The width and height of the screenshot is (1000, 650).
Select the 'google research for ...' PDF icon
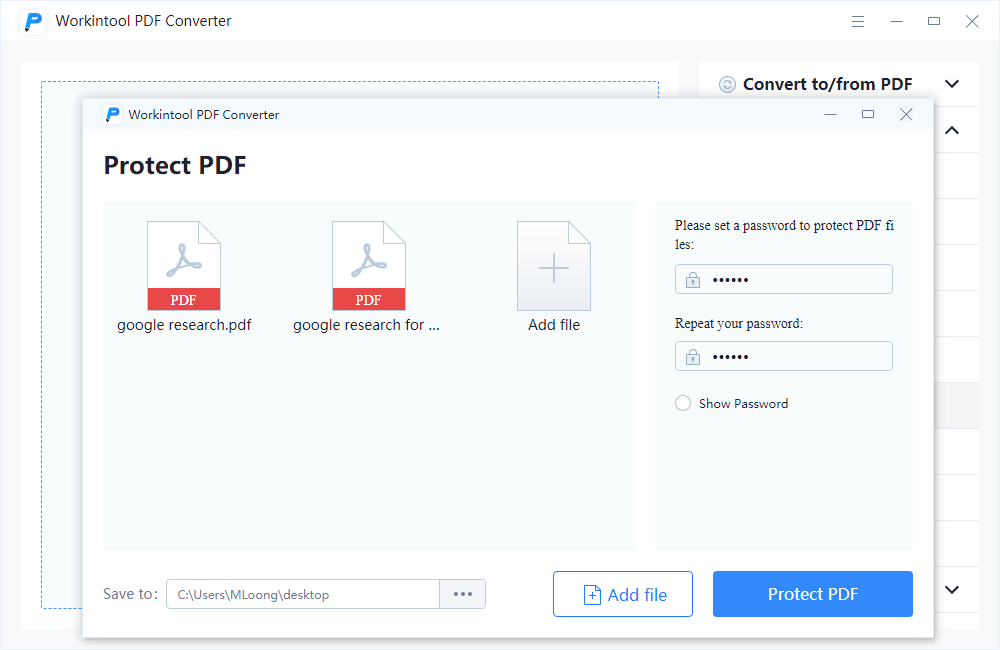click(x=369, y=265)
